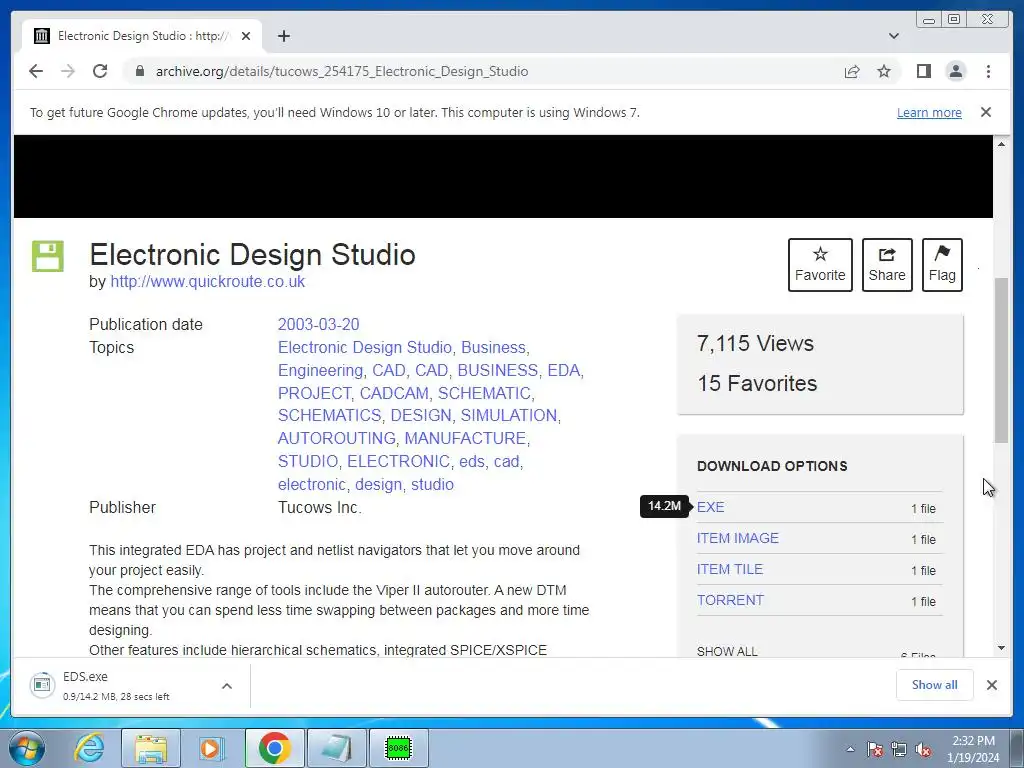Click the page scrollbar thumb
Screen dimensions: 1024x768
tap(1001, 360)
